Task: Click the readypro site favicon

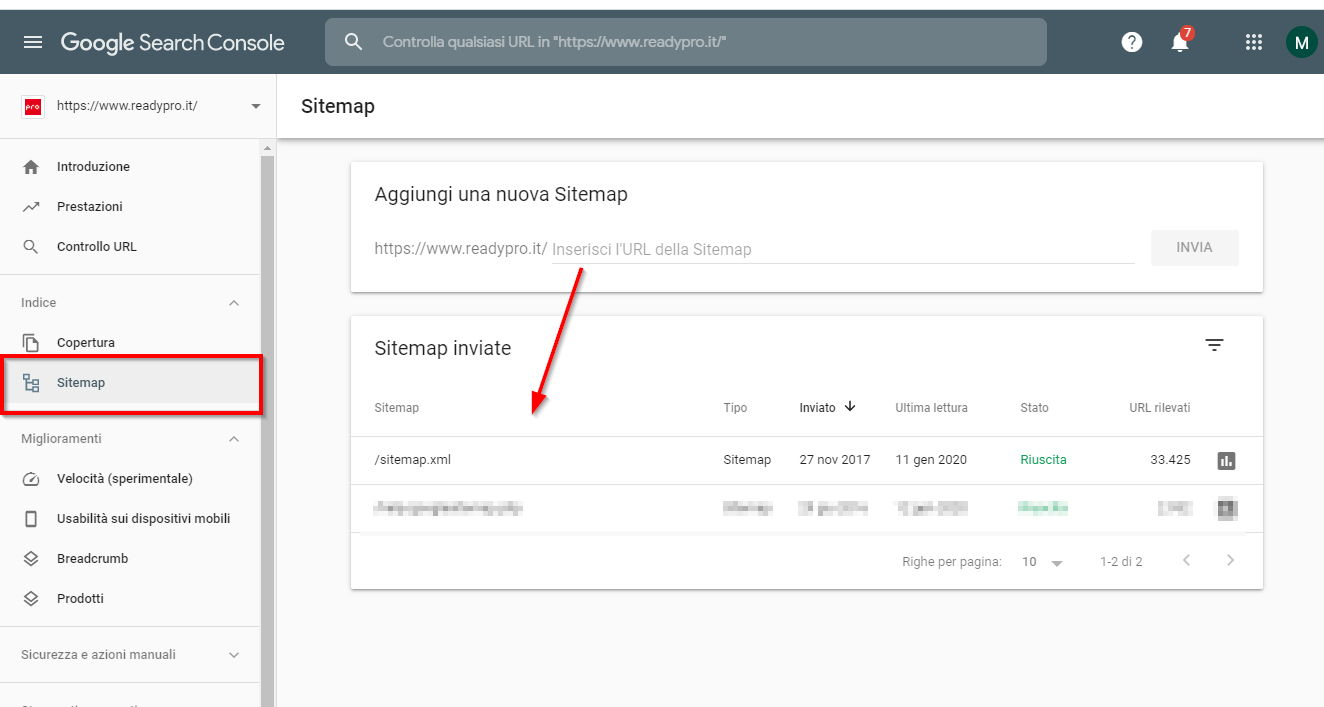Action: [32, 106]
